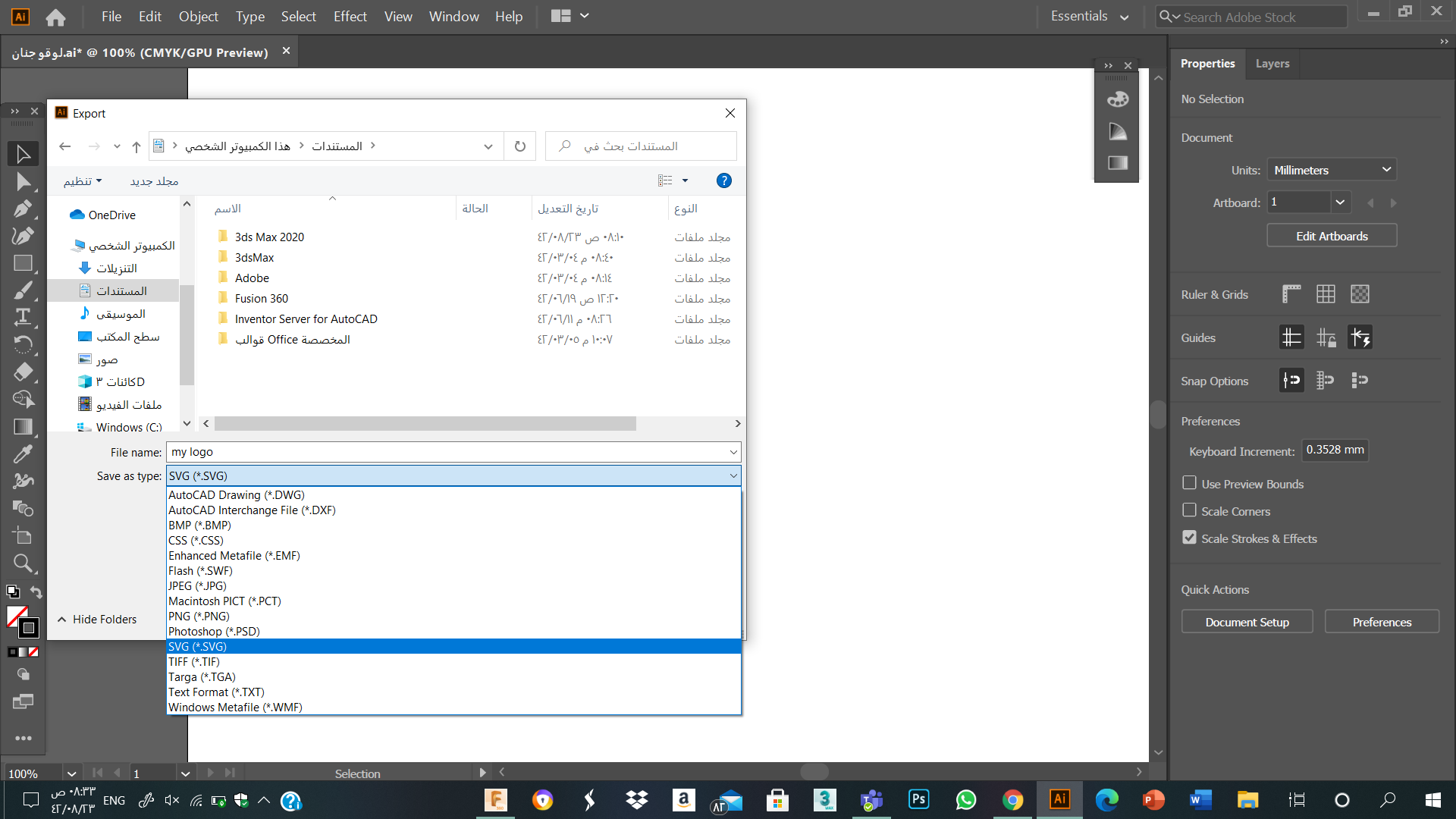The image size is (1456, 819).
Task: Choose the Eyedropper tool
Action: [23, 453]
